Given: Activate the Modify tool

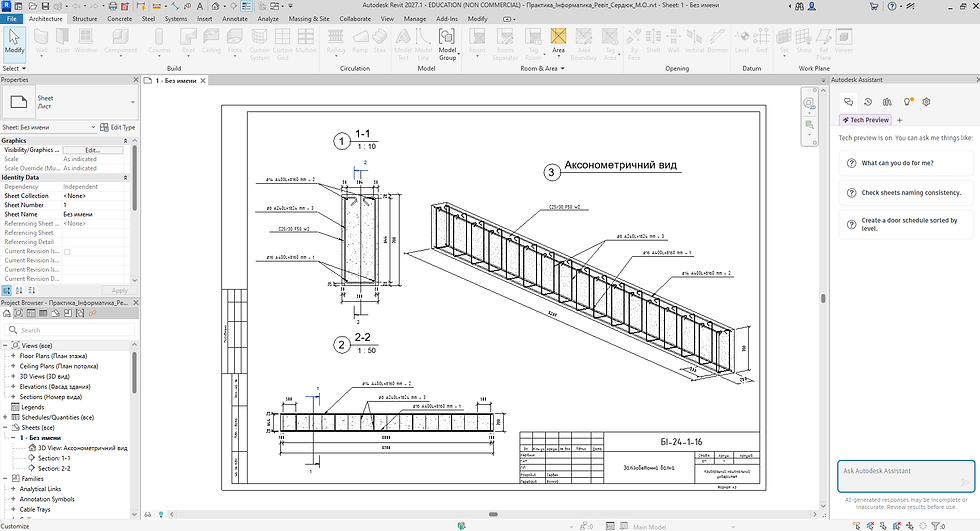Looking at the screenshot, I should pos(14,41).
